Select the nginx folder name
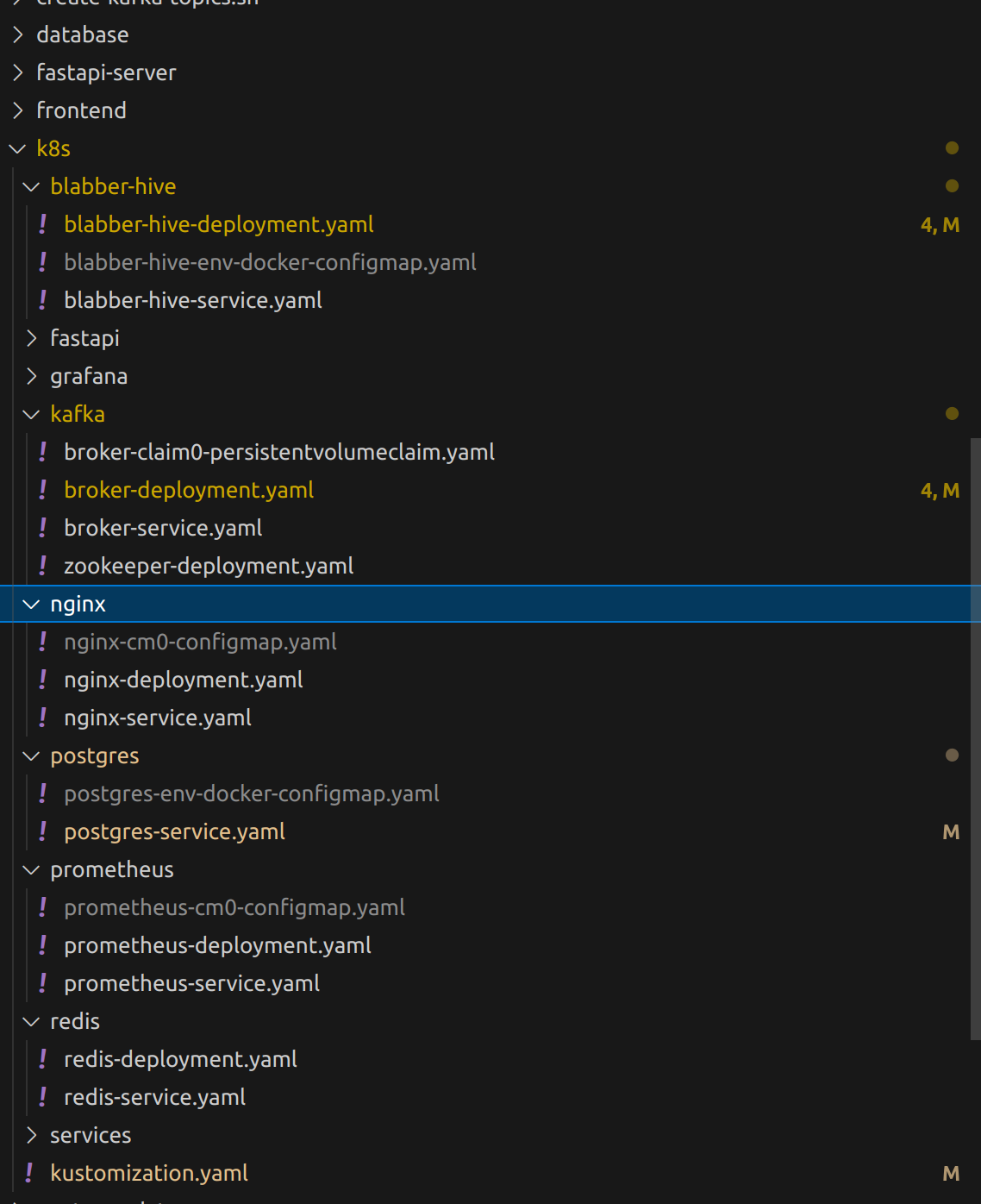This screenshot has width=981, height=1204. (78, 604)
